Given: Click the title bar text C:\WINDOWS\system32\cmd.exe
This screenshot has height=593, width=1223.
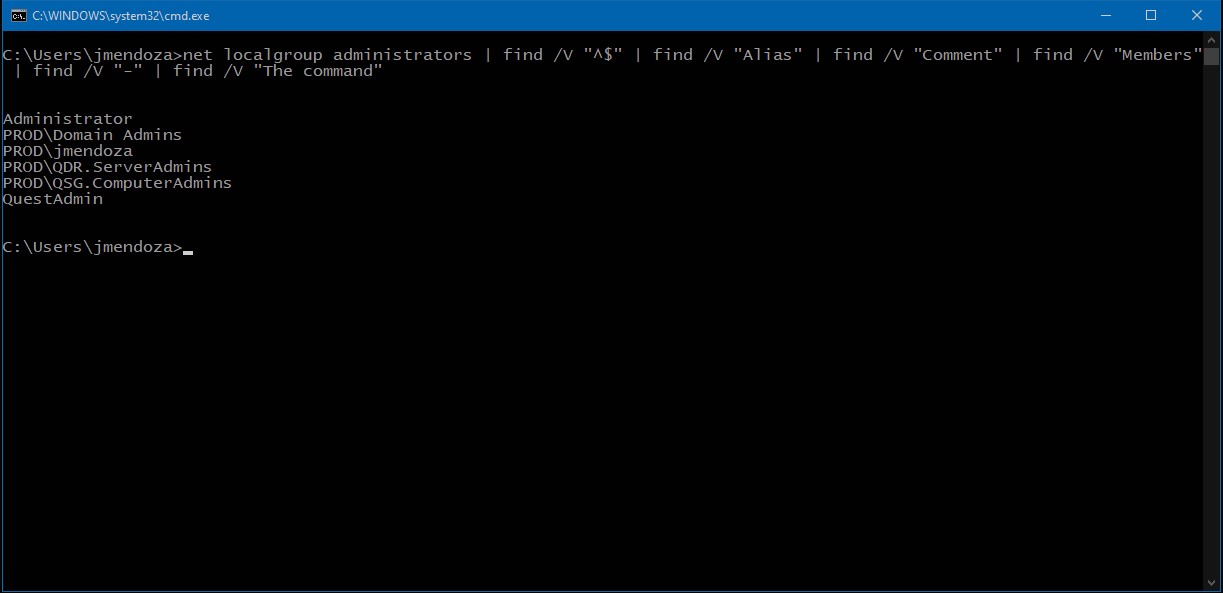Looking at the screenshot, I should click(121, 16).
